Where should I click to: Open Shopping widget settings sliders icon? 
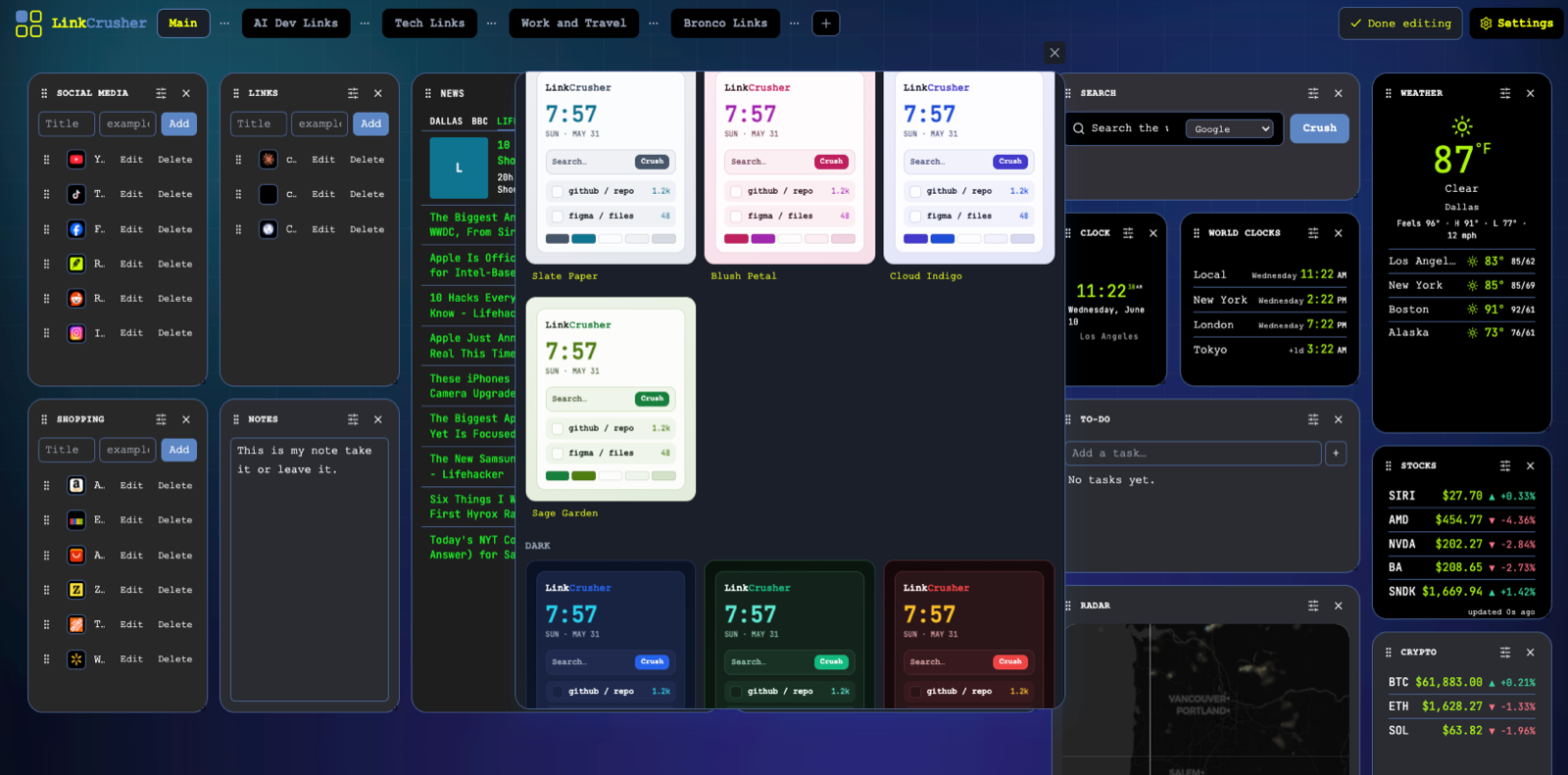tap(161, 419)
